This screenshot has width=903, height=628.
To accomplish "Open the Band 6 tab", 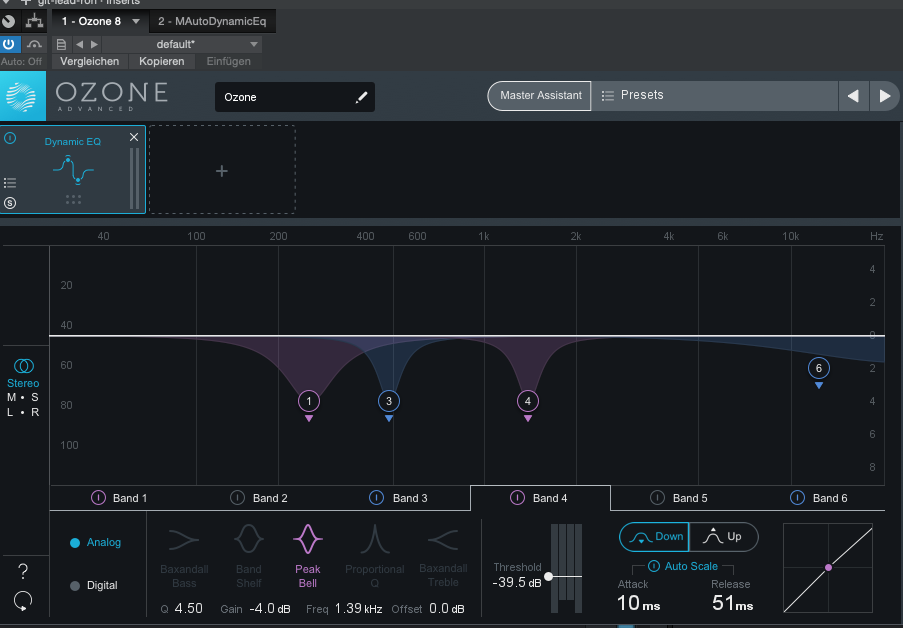I will coord(820,498).
